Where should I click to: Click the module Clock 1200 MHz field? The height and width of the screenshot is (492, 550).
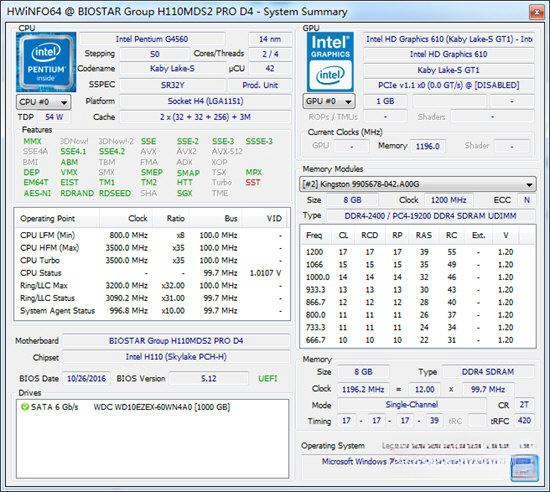449,200
